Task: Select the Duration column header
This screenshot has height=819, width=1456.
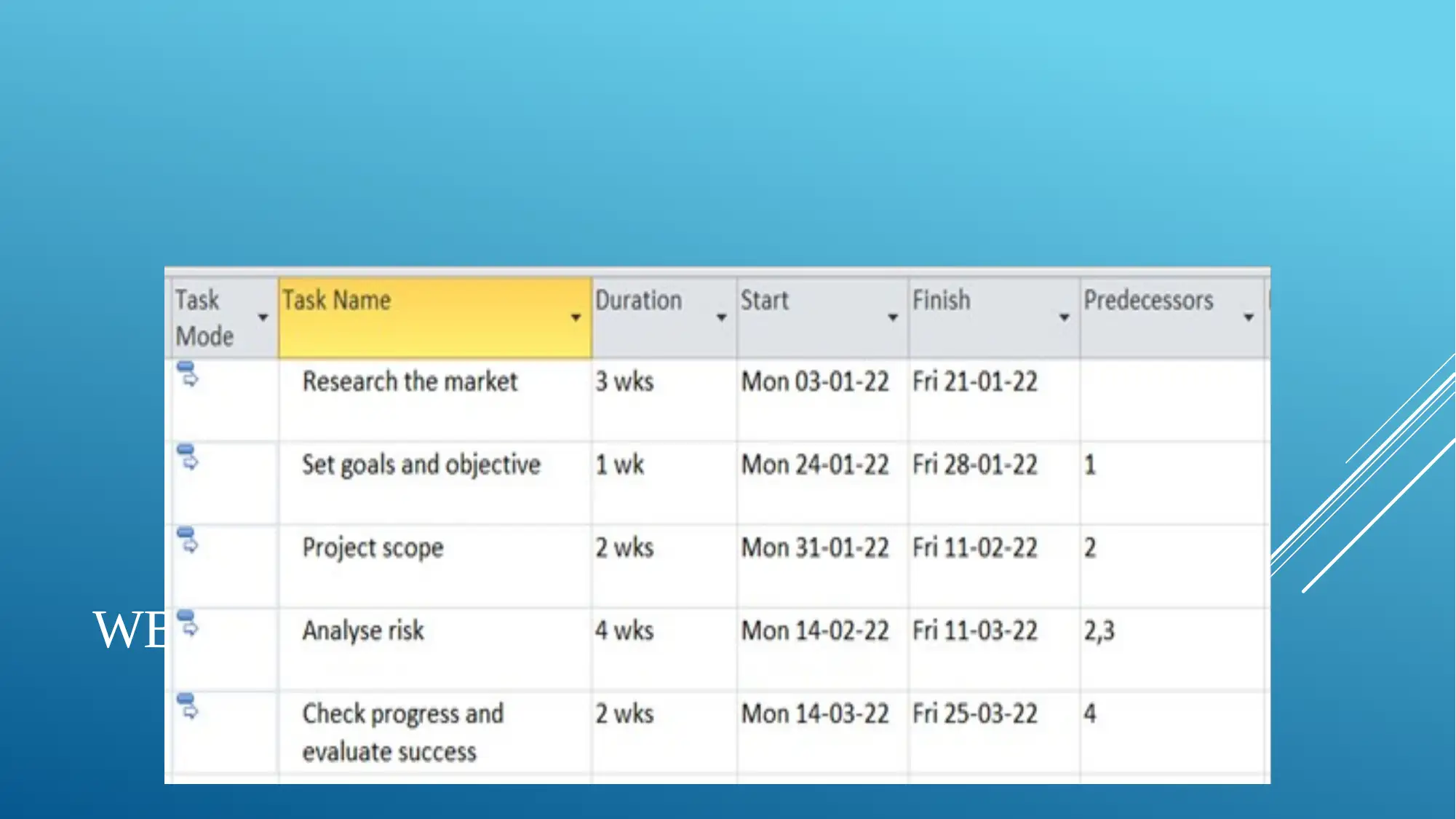Action: (x=664, y=317)
